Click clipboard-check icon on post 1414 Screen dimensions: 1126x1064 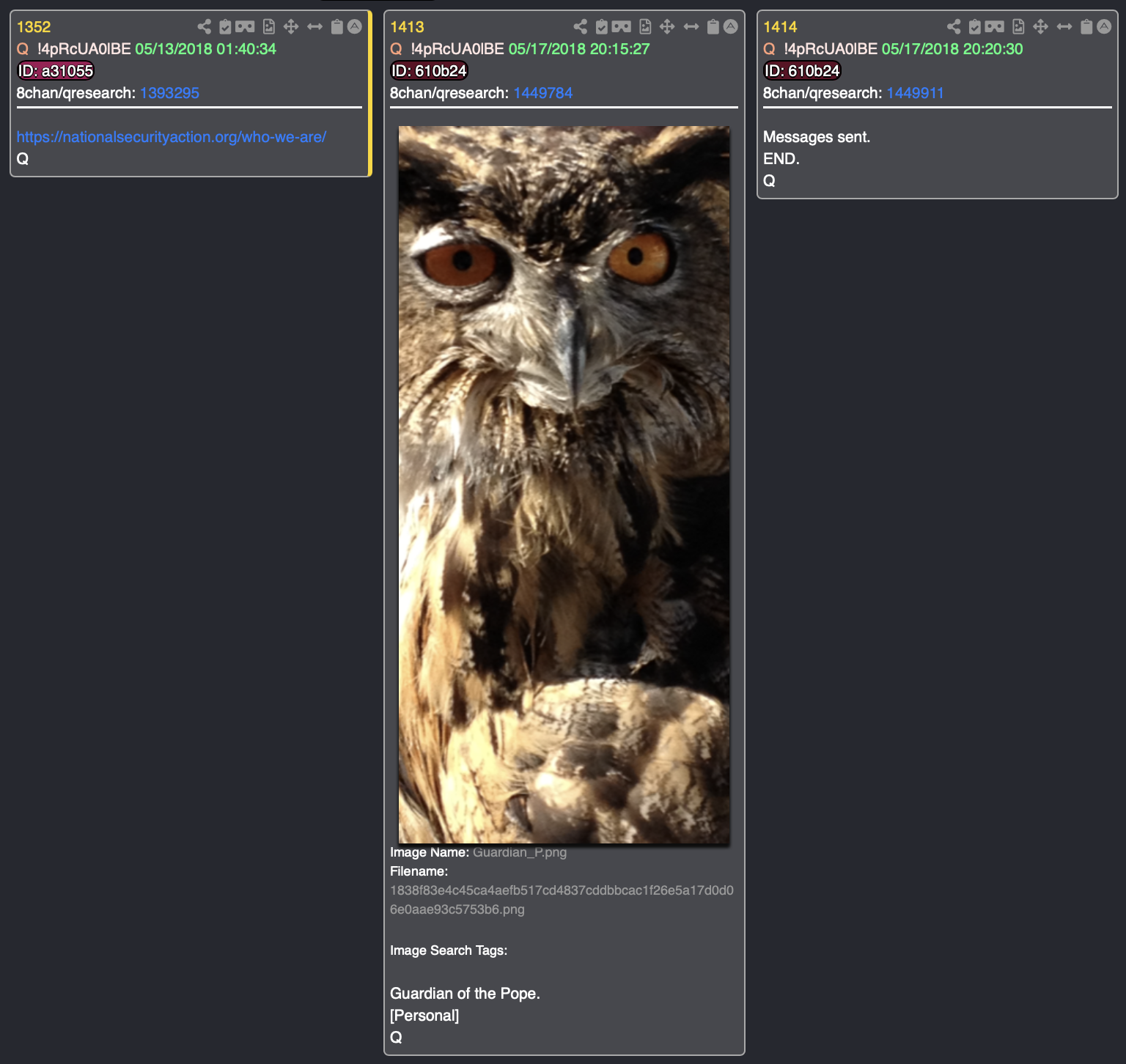pos(974,27)
